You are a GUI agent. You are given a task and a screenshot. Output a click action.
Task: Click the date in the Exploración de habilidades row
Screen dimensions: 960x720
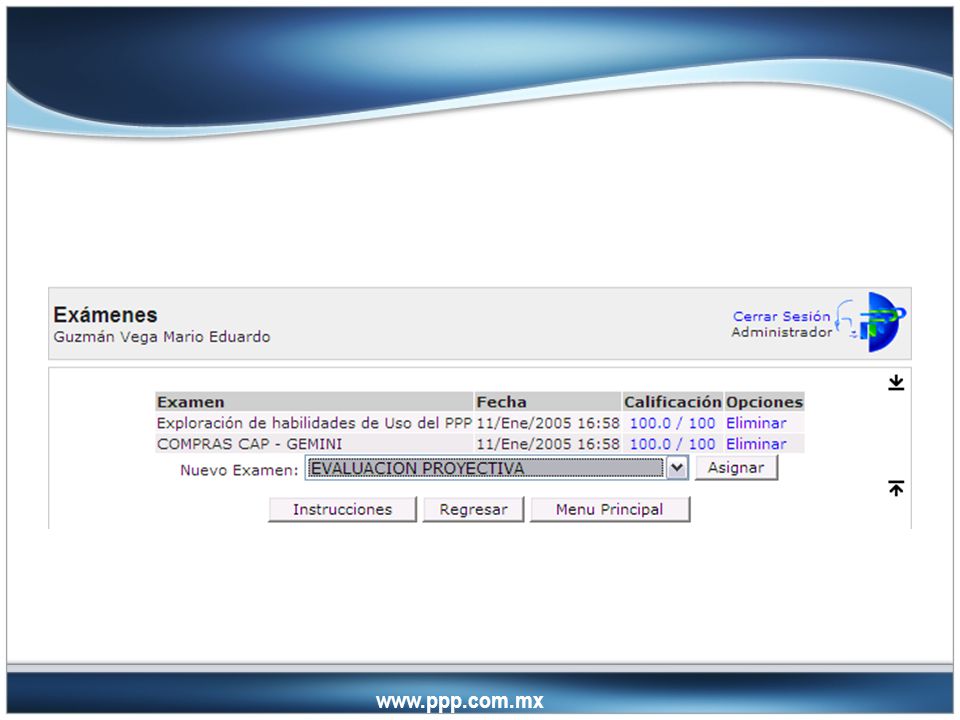click(548, 423)
